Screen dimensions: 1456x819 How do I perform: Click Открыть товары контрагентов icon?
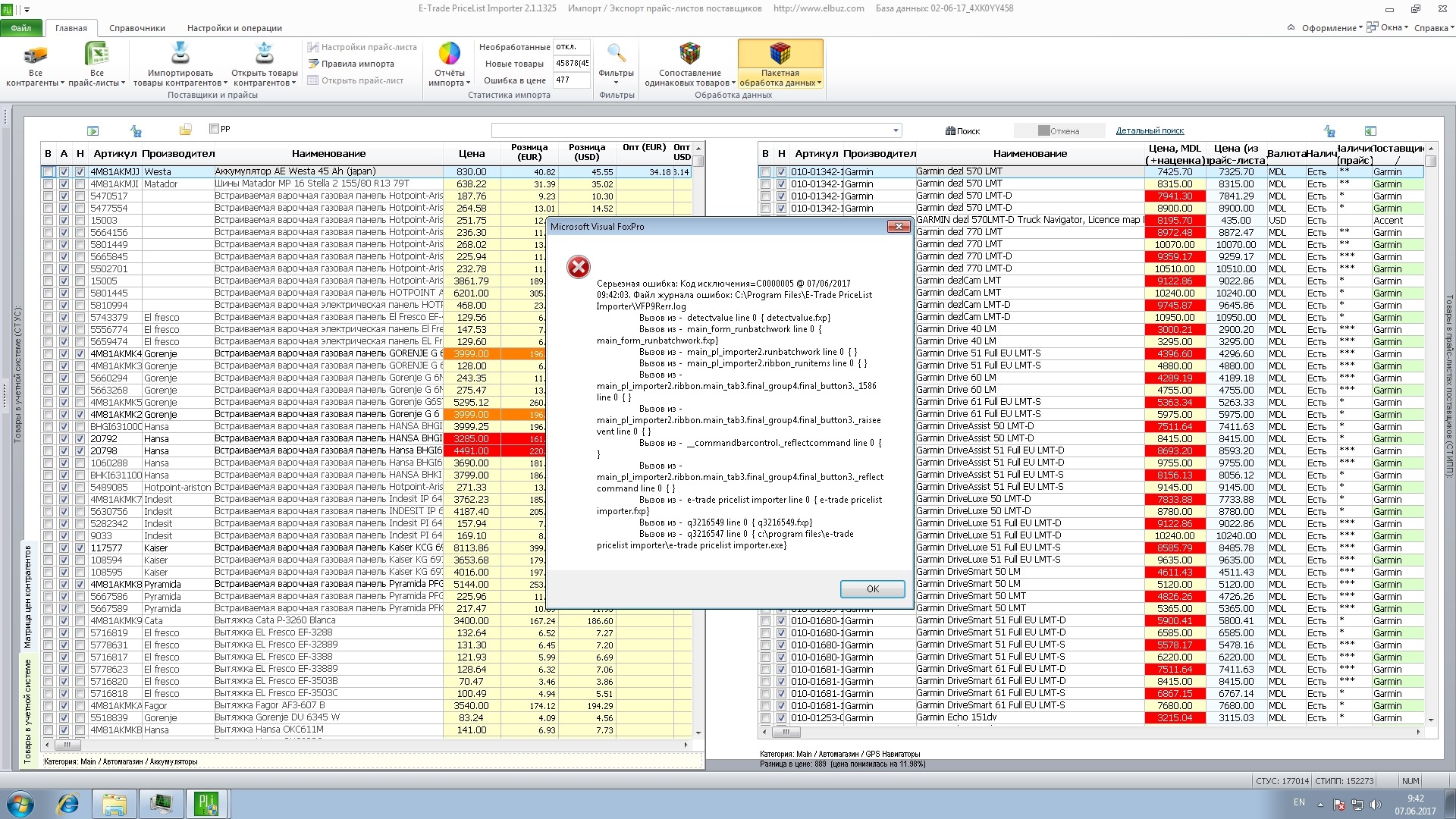pyautogui.click(x=265, y=55)
